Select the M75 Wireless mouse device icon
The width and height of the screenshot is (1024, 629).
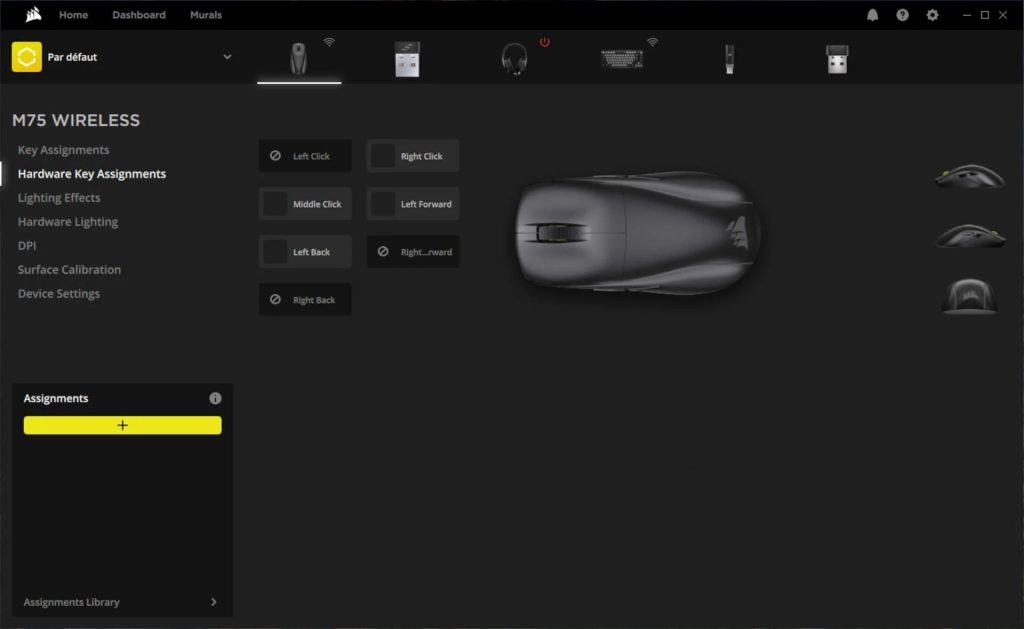(x=299, y=58)
